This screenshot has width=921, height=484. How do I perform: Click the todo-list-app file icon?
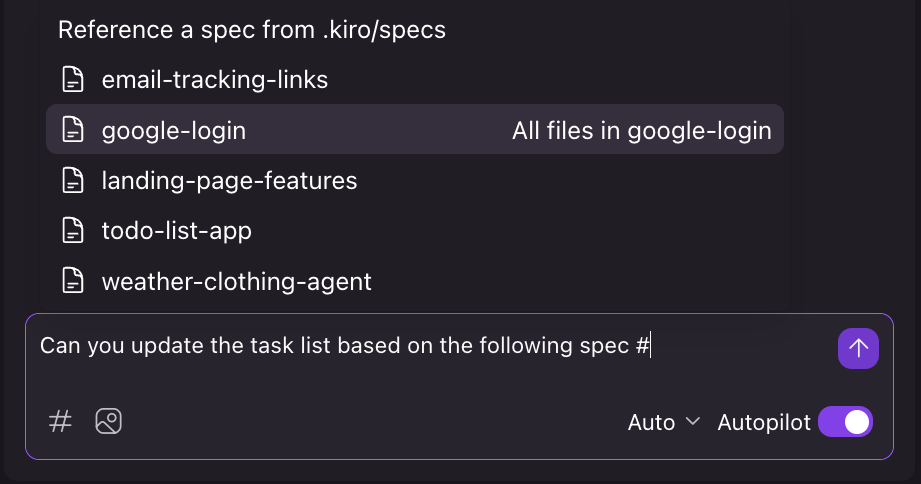point(72,231)
